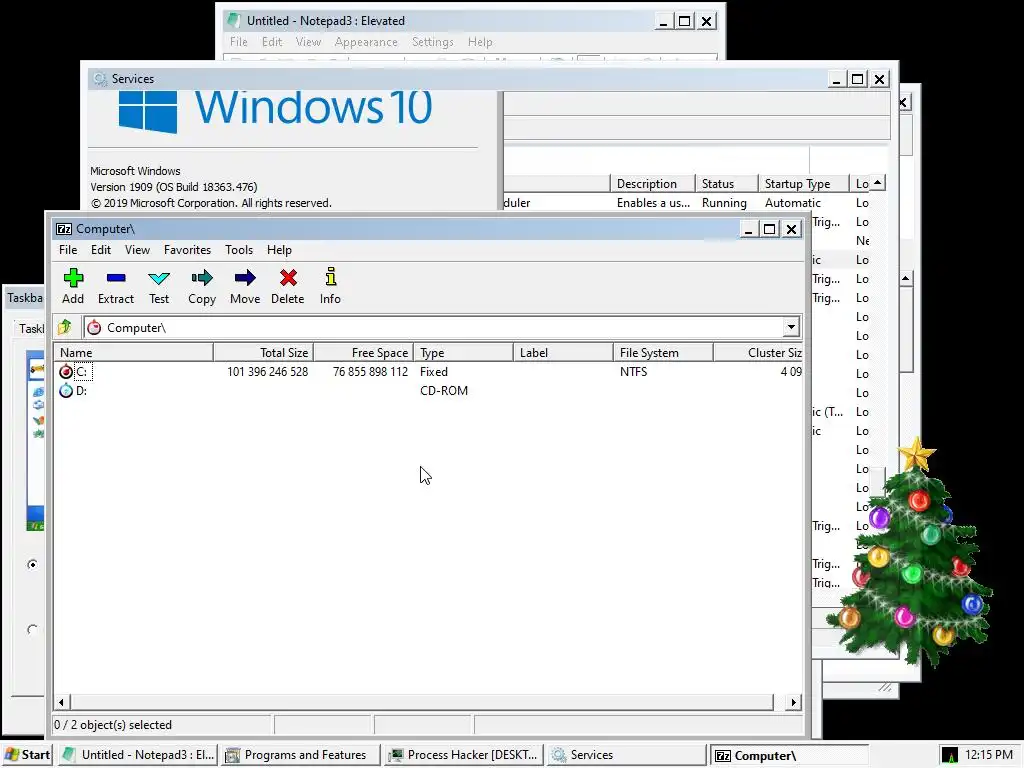The height and width of the screenshot is (768, 1024).
Task: Expand the address bar dropdown arrow
Action: pos(791,327)
